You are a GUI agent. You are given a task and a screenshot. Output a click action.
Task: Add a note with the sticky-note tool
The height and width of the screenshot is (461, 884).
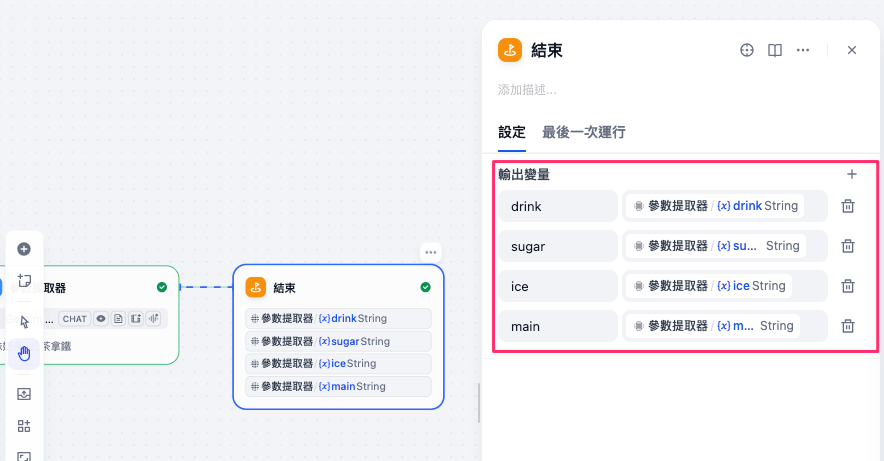tap(24, 281)
